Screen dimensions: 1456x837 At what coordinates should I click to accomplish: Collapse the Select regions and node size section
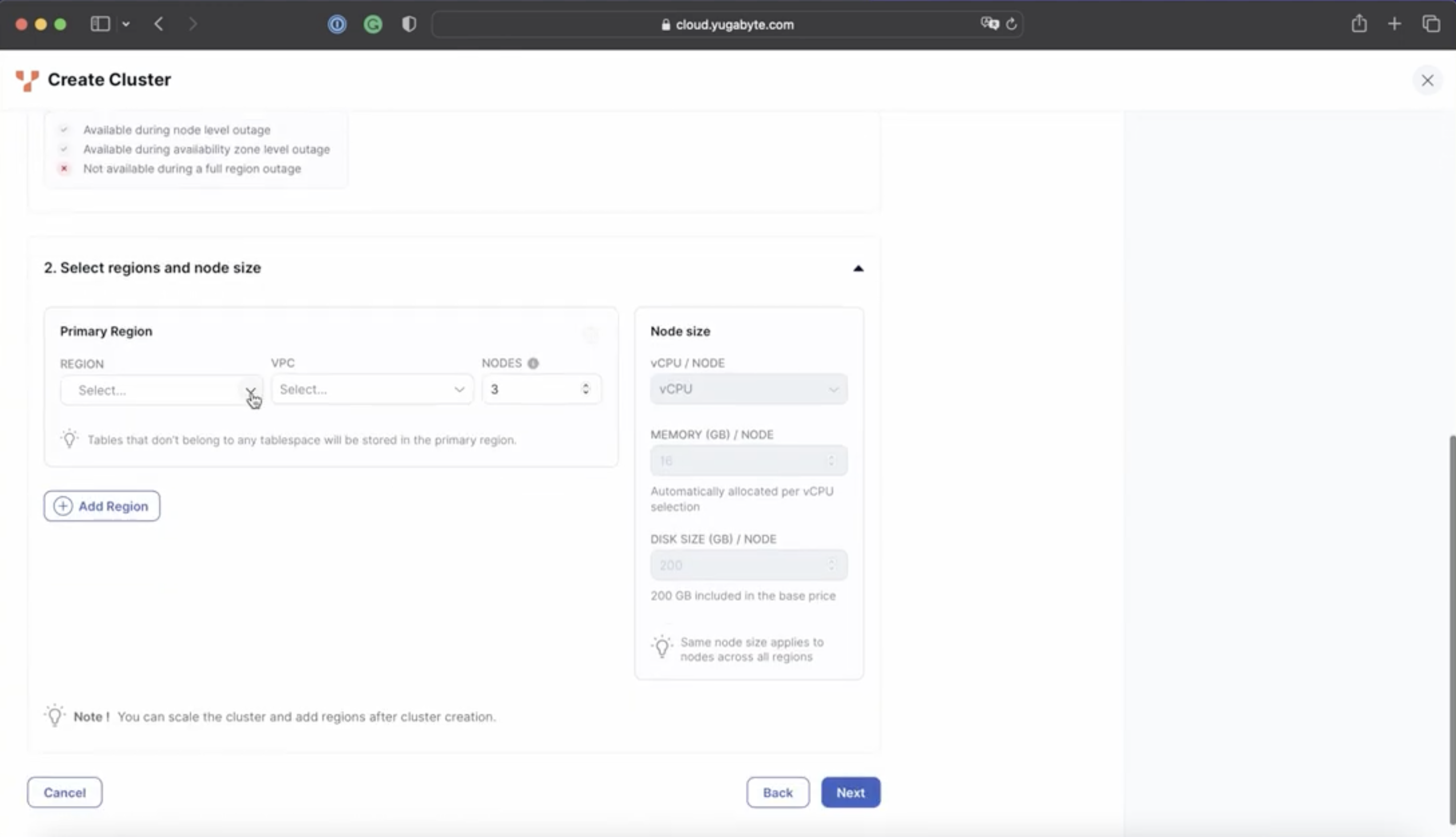(858, 269)
